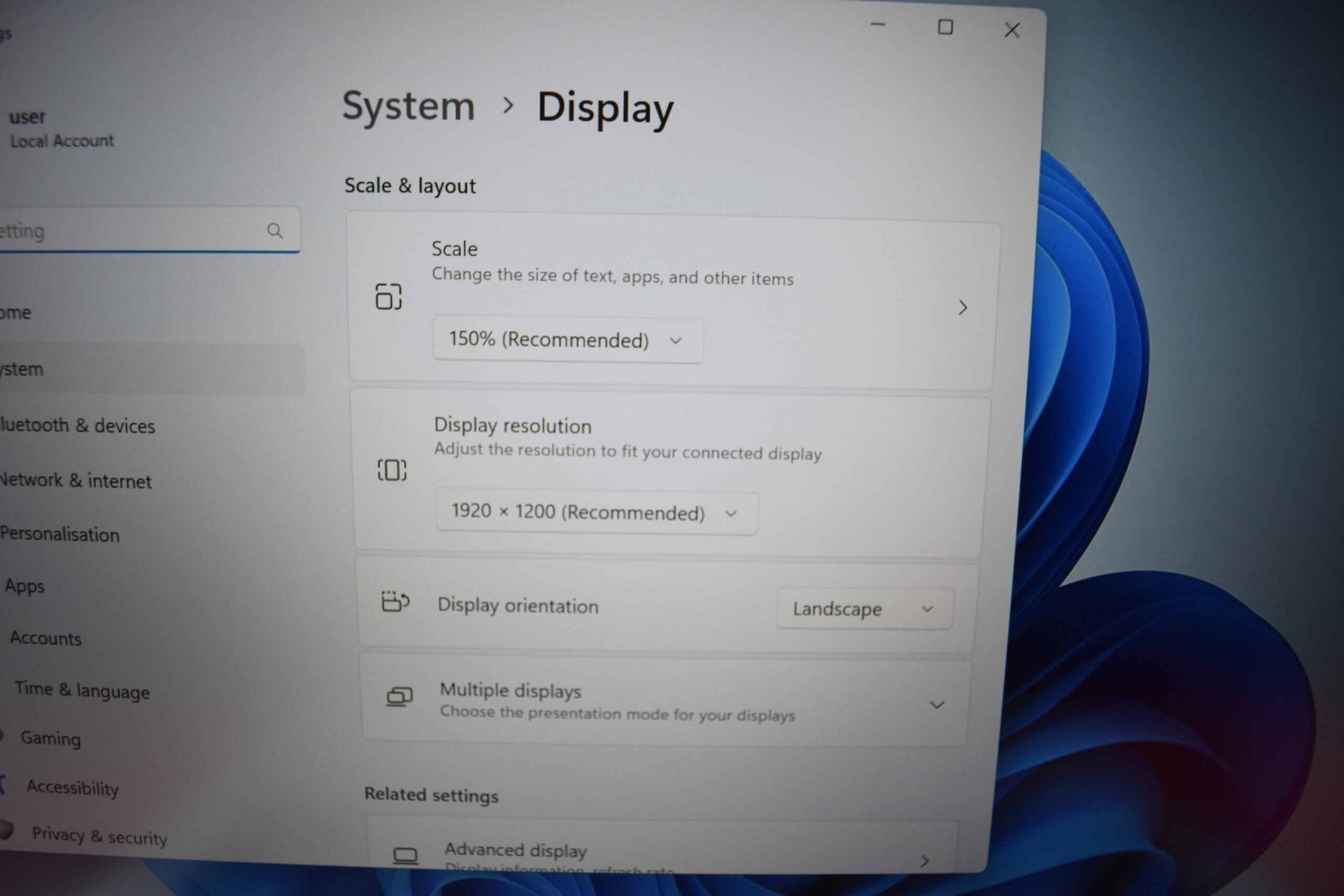The height and width of the screenshot is (896, 1344).
Task: Click the Scale icon in the Scale card
Action: (x=388, y=296)
